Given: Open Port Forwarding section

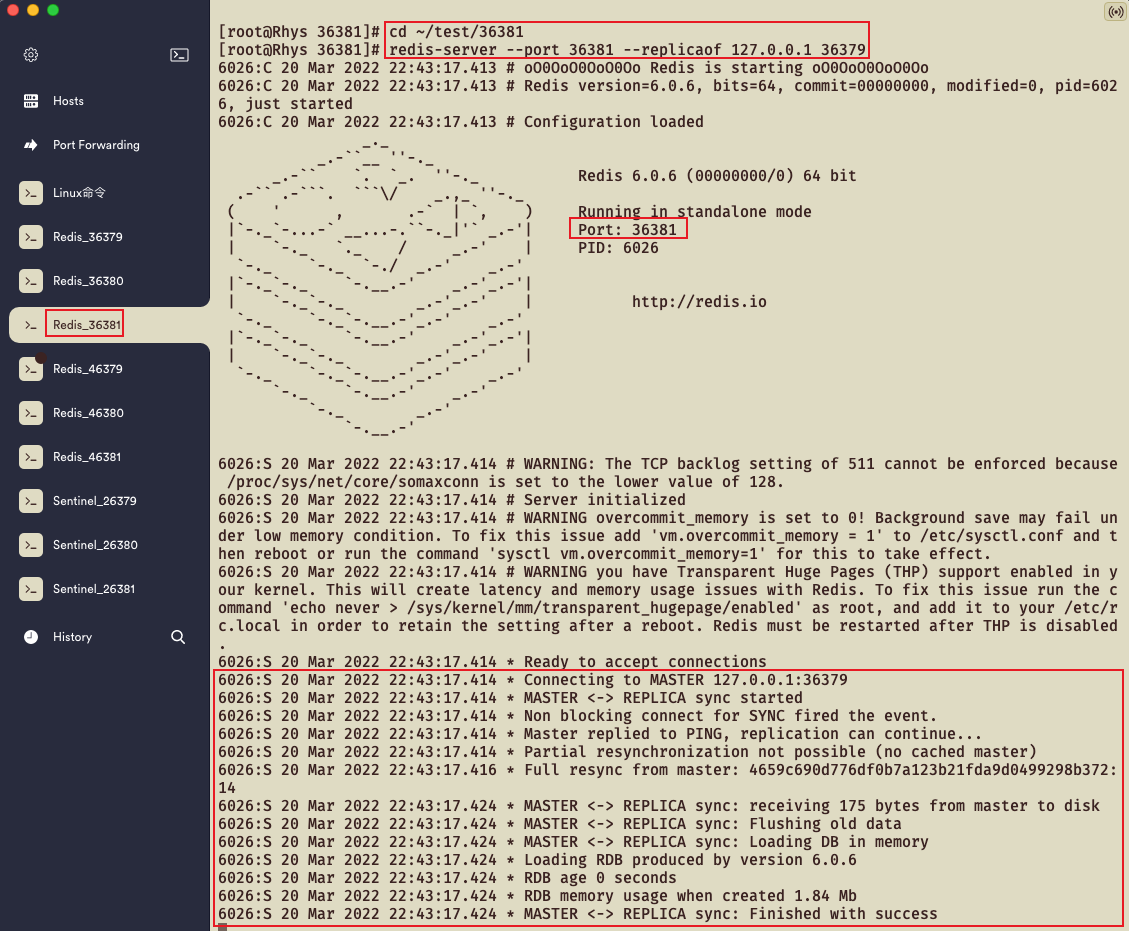Looking at the screenshot, I should click(x=96, y=145).
